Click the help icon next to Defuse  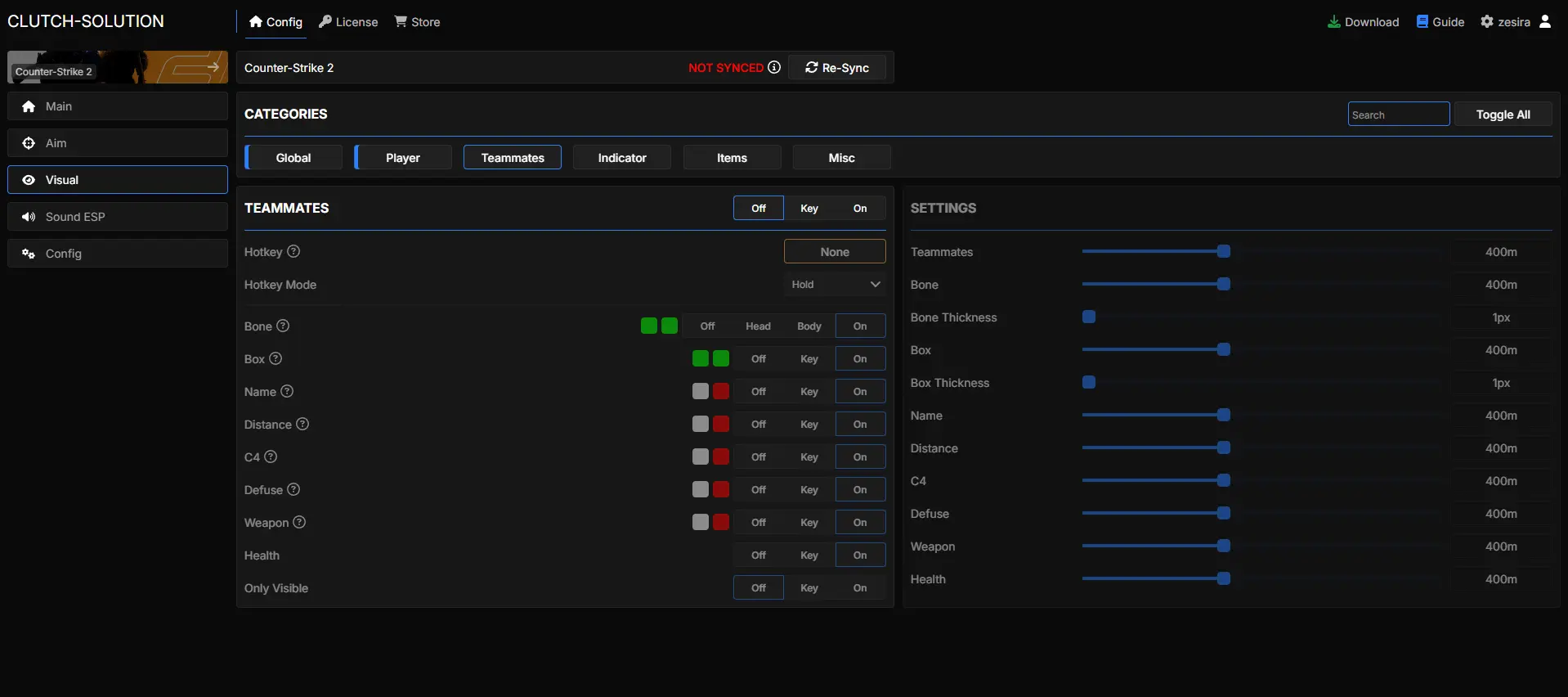(293, 489)
